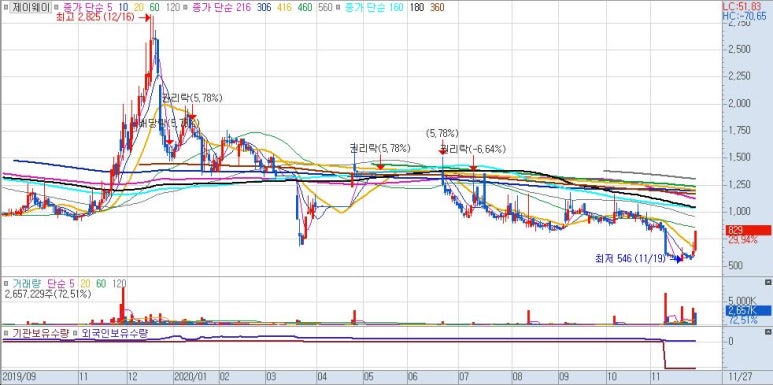
Task: Click the 기관보유수량 indicator label
Action: click(41, 333)
